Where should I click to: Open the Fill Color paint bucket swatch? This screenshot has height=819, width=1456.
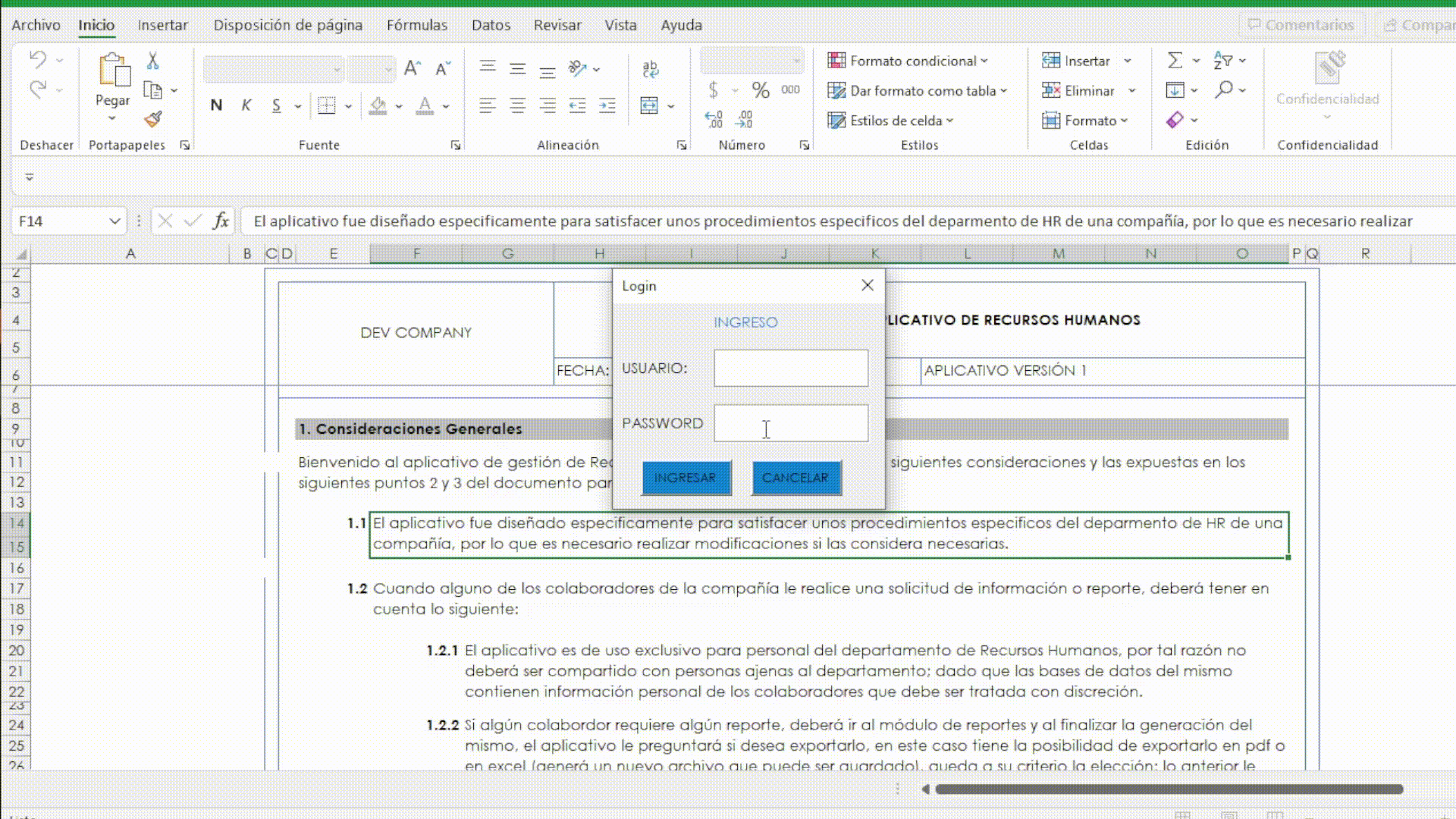[378, 105]
